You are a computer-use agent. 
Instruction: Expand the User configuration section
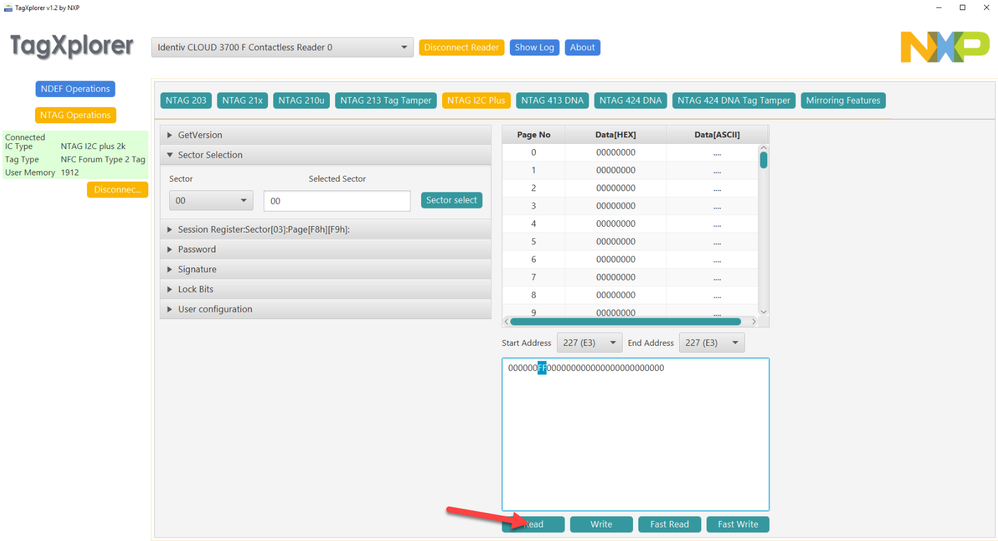click(x=326, y=309)
